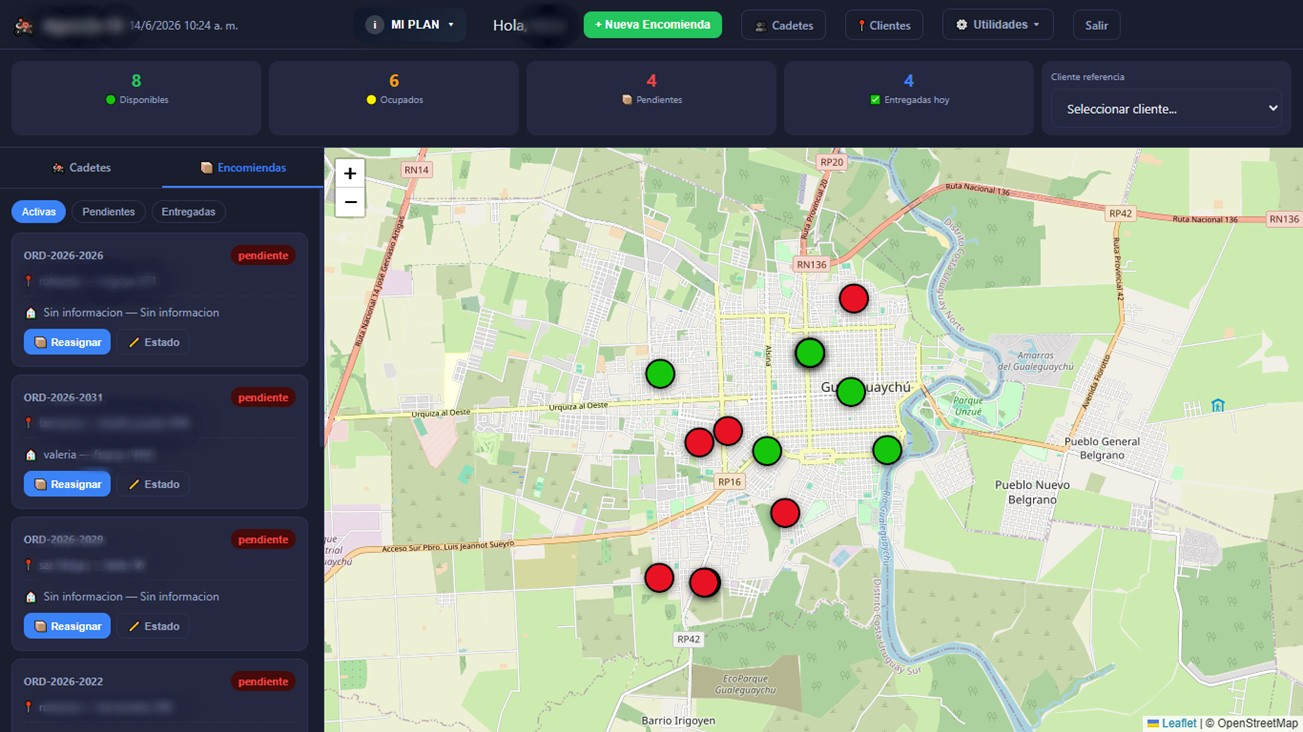The width and height of the screenshot is (1303, 732).
Task: Click the house icon beside valeria in ORD-2026-2031
Action: [31, 455]
